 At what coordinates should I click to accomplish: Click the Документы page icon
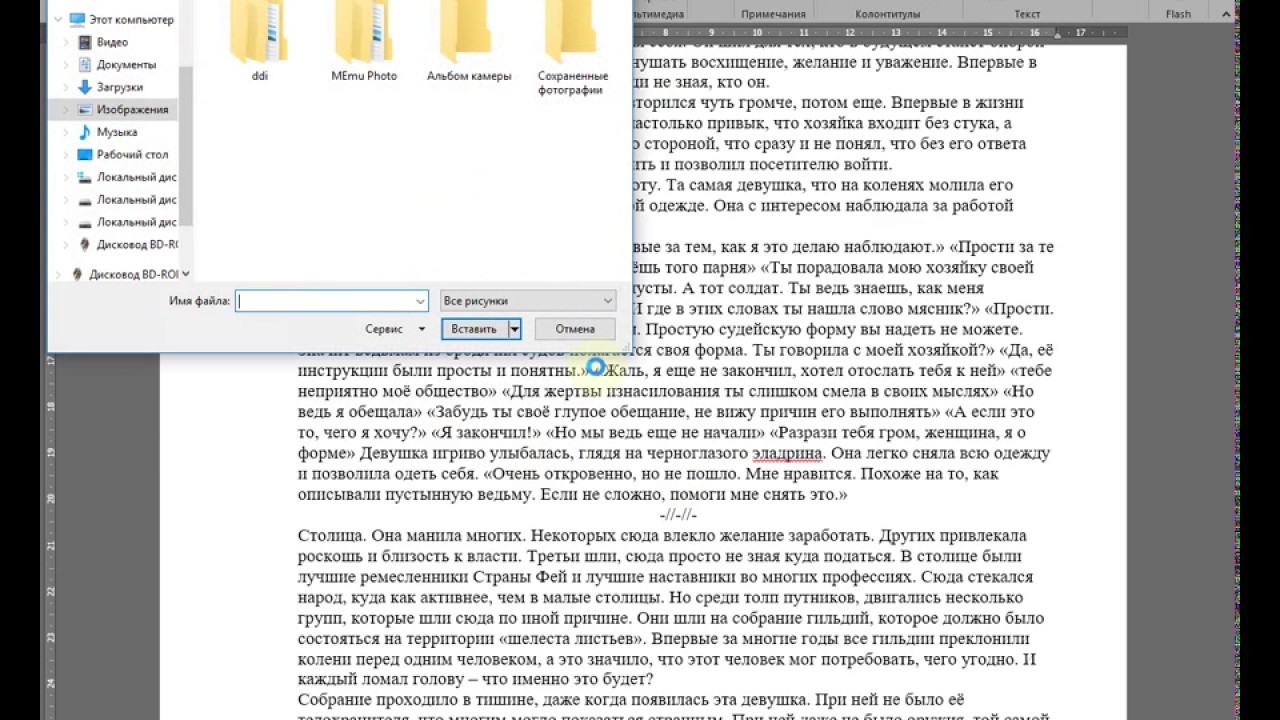point(85,64)
